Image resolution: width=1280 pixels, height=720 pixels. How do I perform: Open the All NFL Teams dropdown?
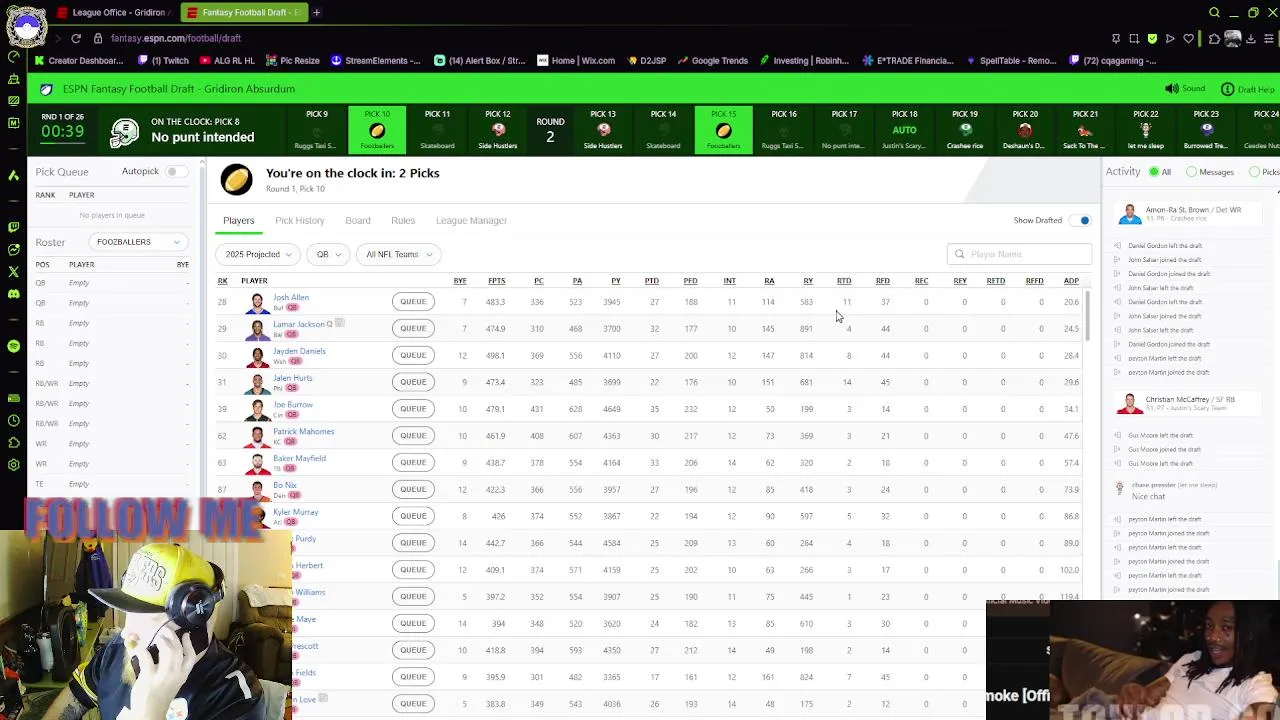click(x=399, y=254)
